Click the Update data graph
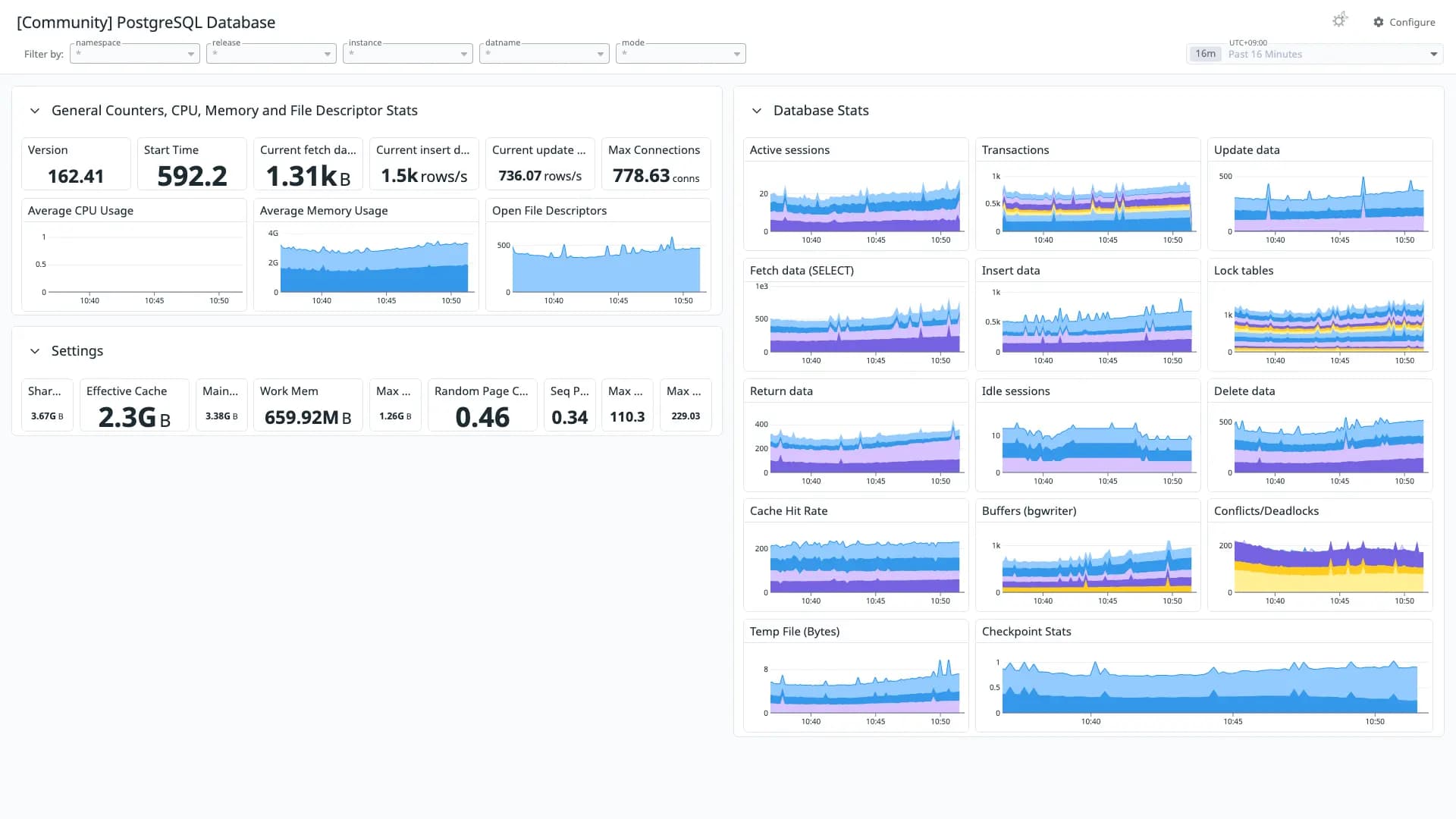Image resolution: width=1456 pixels, height=819 pixels. (x=1320, y=205)
